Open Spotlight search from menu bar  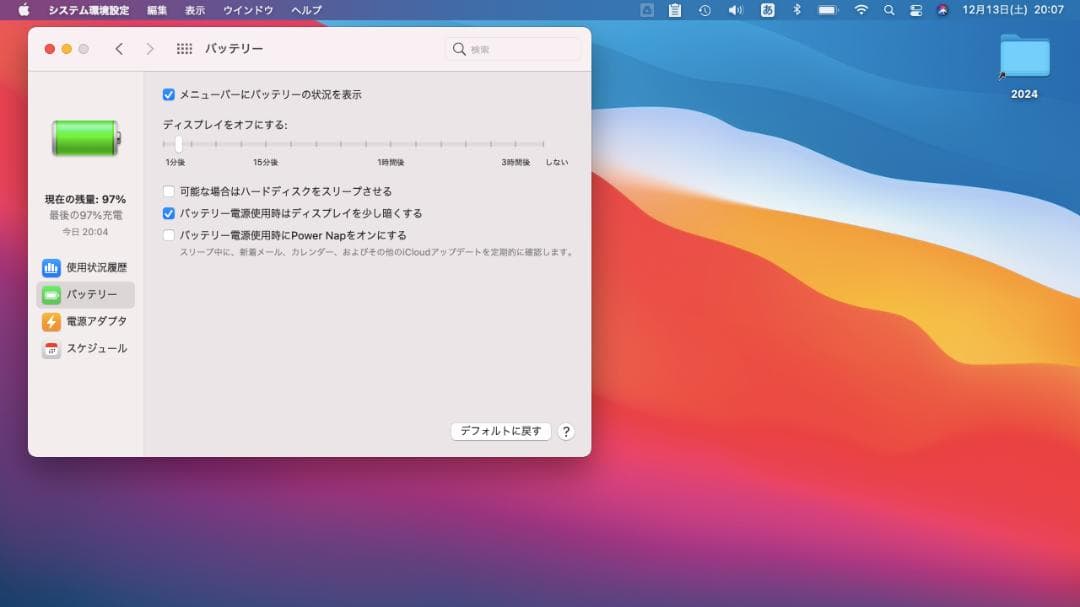889,11
